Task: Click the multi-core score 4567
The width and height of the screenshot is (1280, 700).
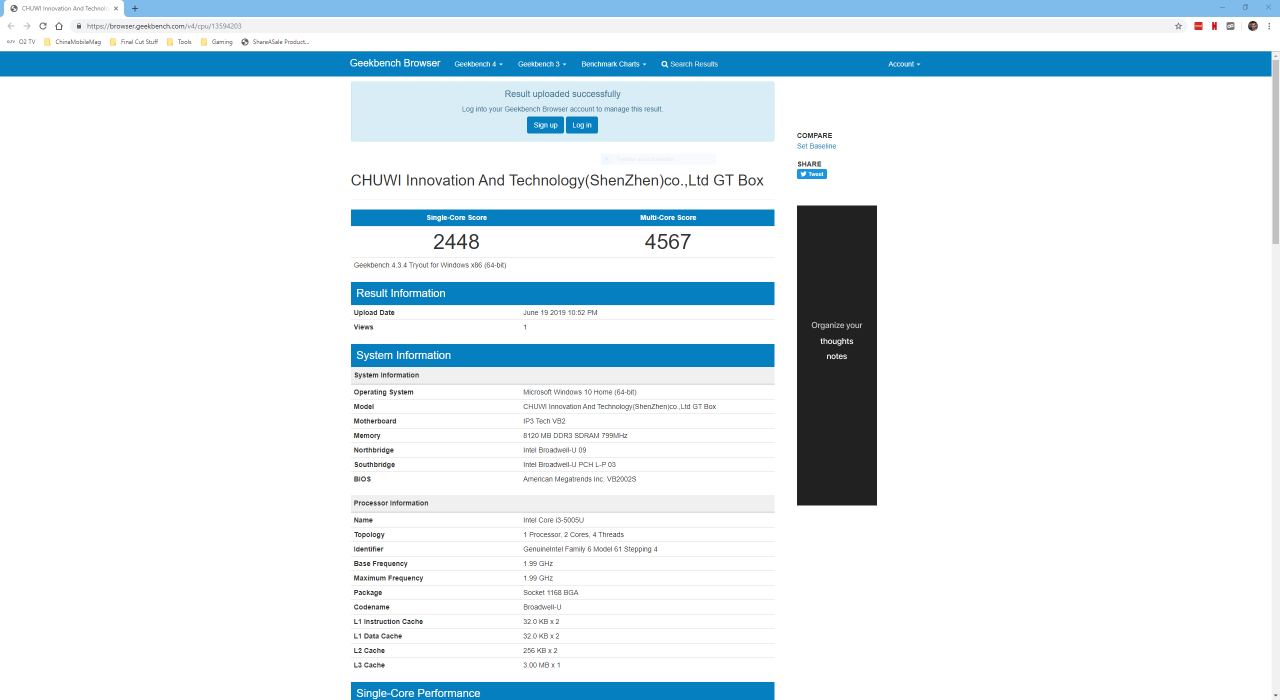Action: 668,242
